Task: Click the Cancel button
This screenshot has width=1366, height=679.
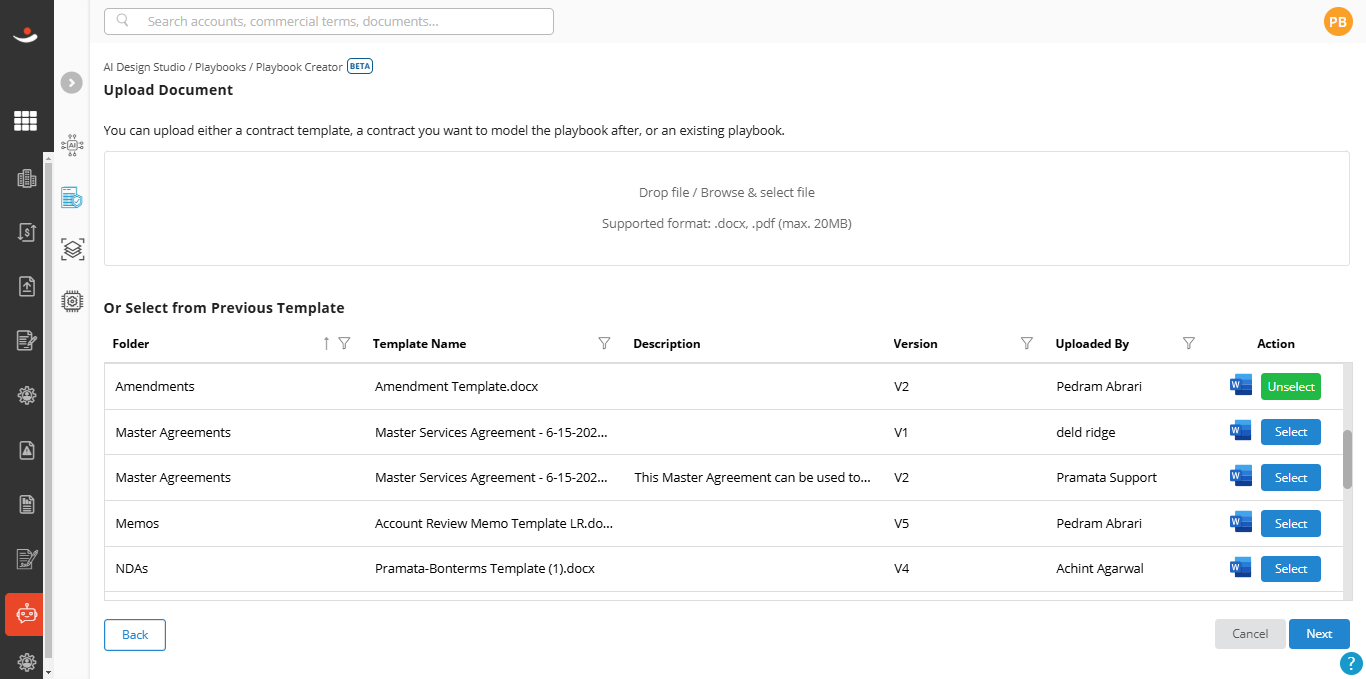Action: (1250, 634)
